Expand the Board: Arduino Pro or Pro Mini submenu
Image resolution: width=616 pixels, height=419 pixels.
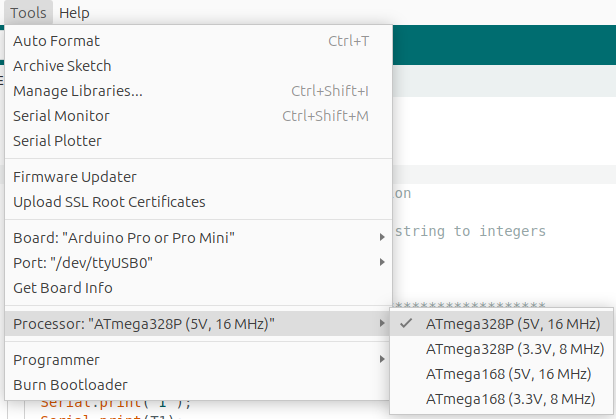pyautogui.click(x=199, y=238)
